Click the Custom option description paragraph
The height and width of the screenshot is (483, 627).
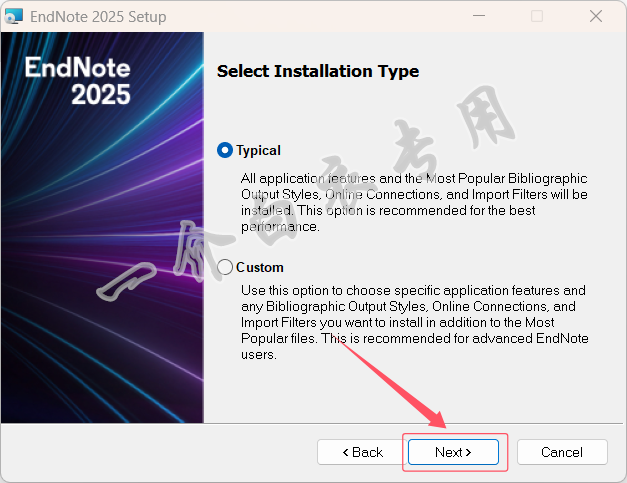(x=415, y=322)
